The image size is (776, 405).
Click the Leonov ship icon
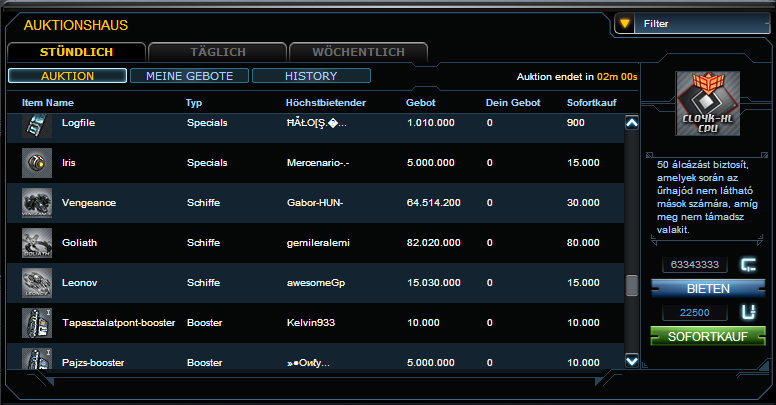(x=37, y=283)
